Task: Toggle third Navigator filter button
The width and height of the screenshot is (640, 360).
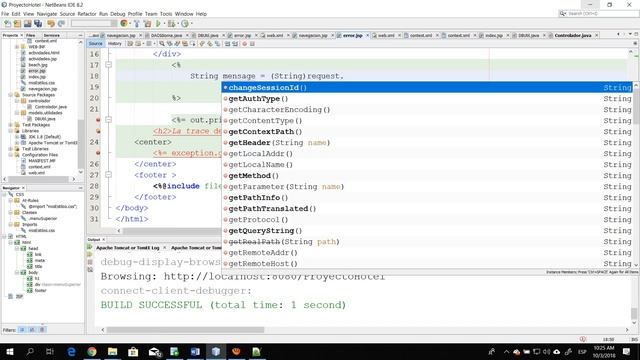Action: [42, 330]
